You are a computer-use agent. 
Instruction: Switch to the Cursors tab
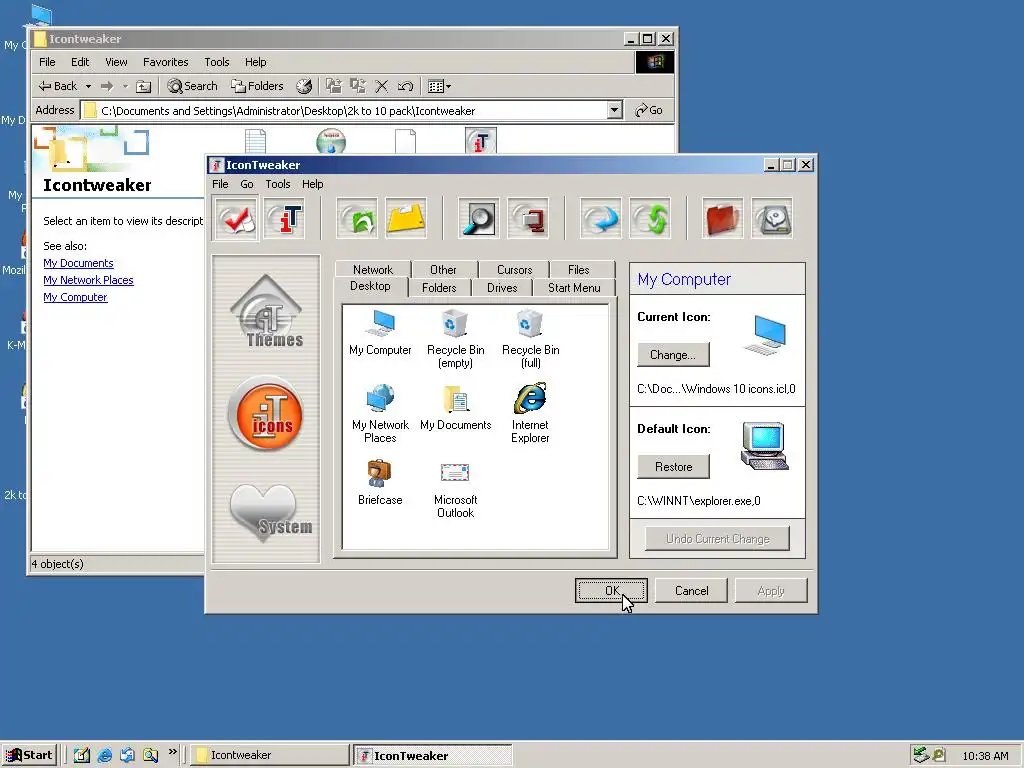pos(515,270)
